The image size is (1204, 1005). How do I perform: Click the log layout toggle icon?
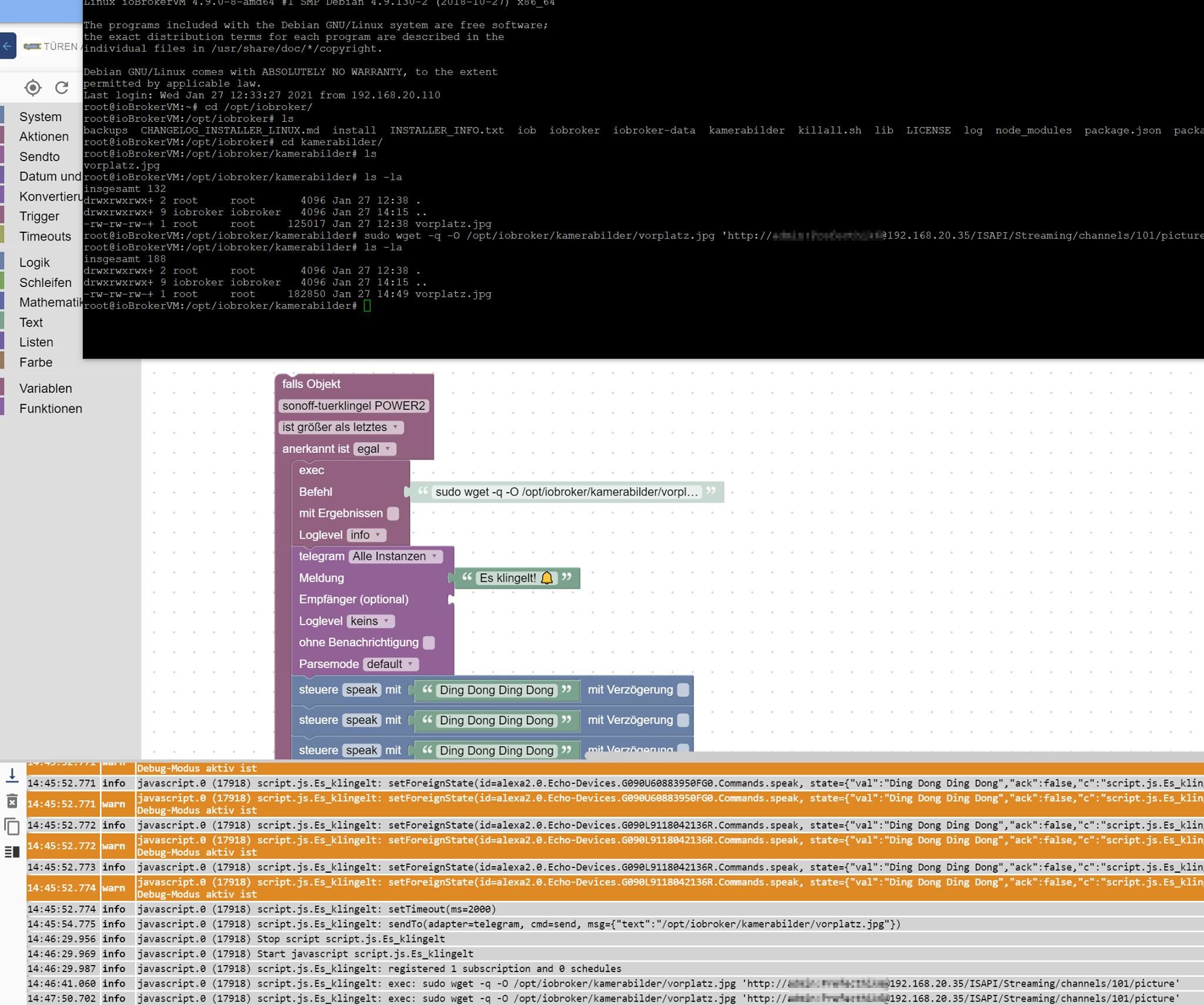click(x=12, y=852)
